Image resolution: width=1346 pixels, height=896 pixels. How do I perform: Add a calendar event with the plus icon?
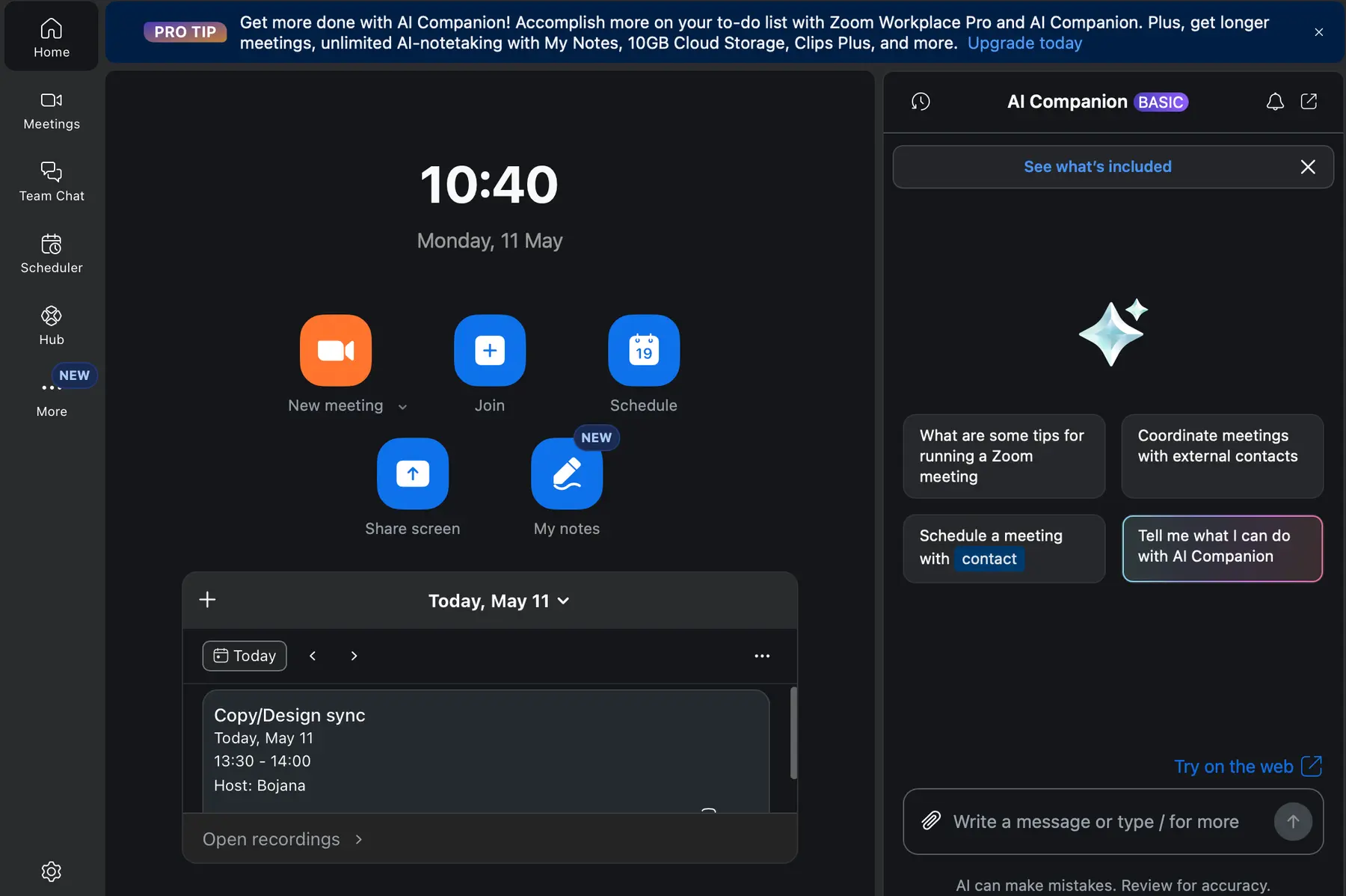coord(207,599)
